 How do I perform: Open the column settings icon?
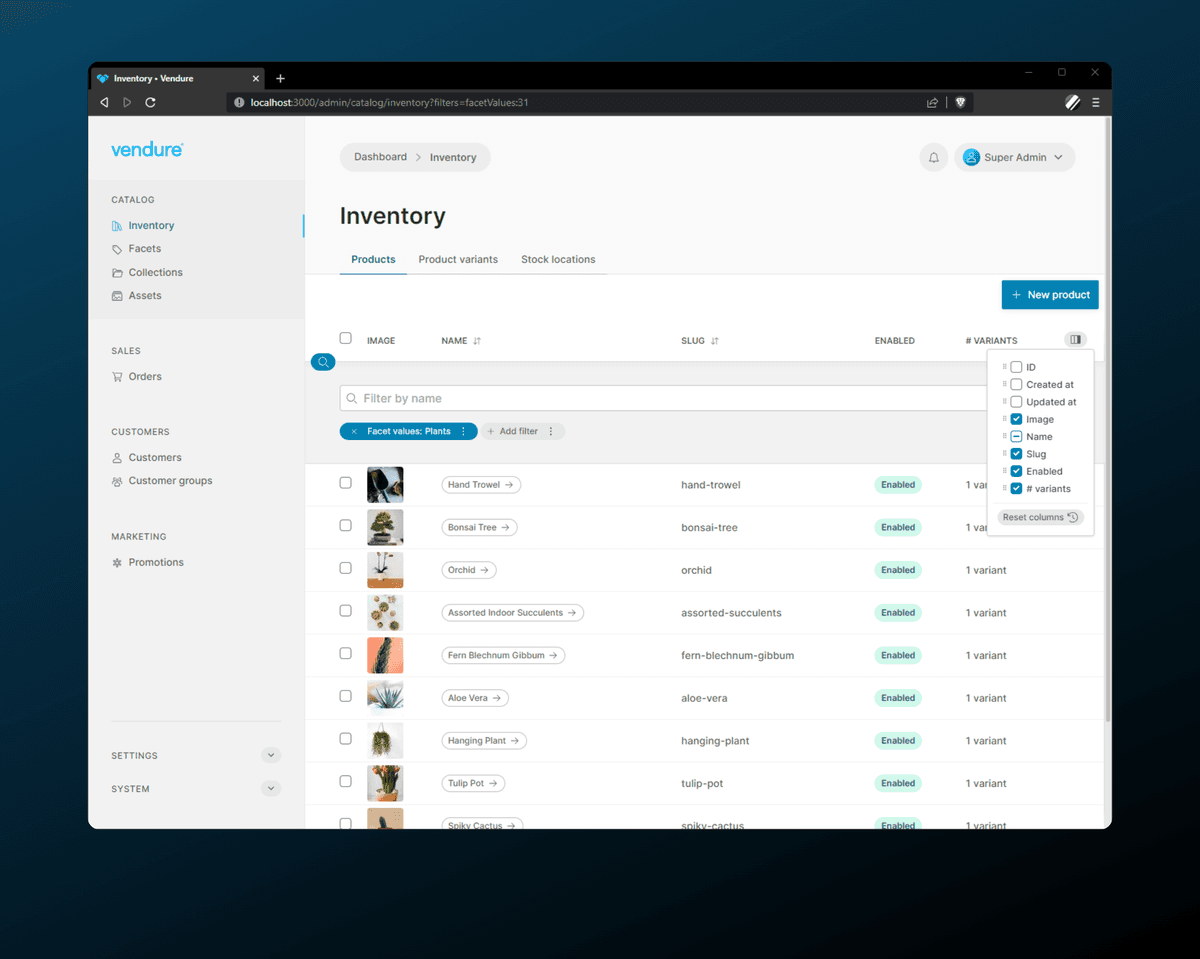point(1075,340)
